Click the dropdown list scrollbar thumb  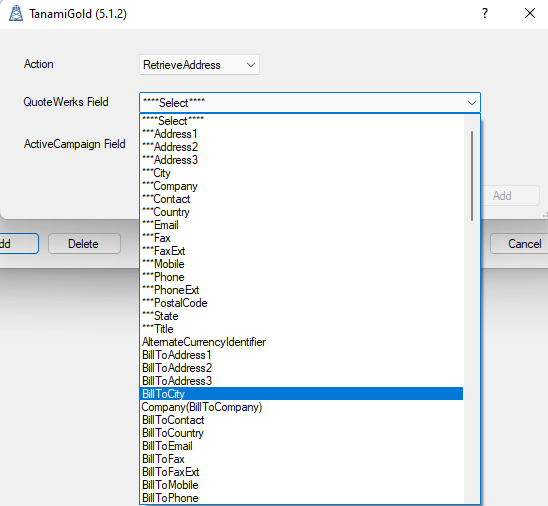click(472, 176)
